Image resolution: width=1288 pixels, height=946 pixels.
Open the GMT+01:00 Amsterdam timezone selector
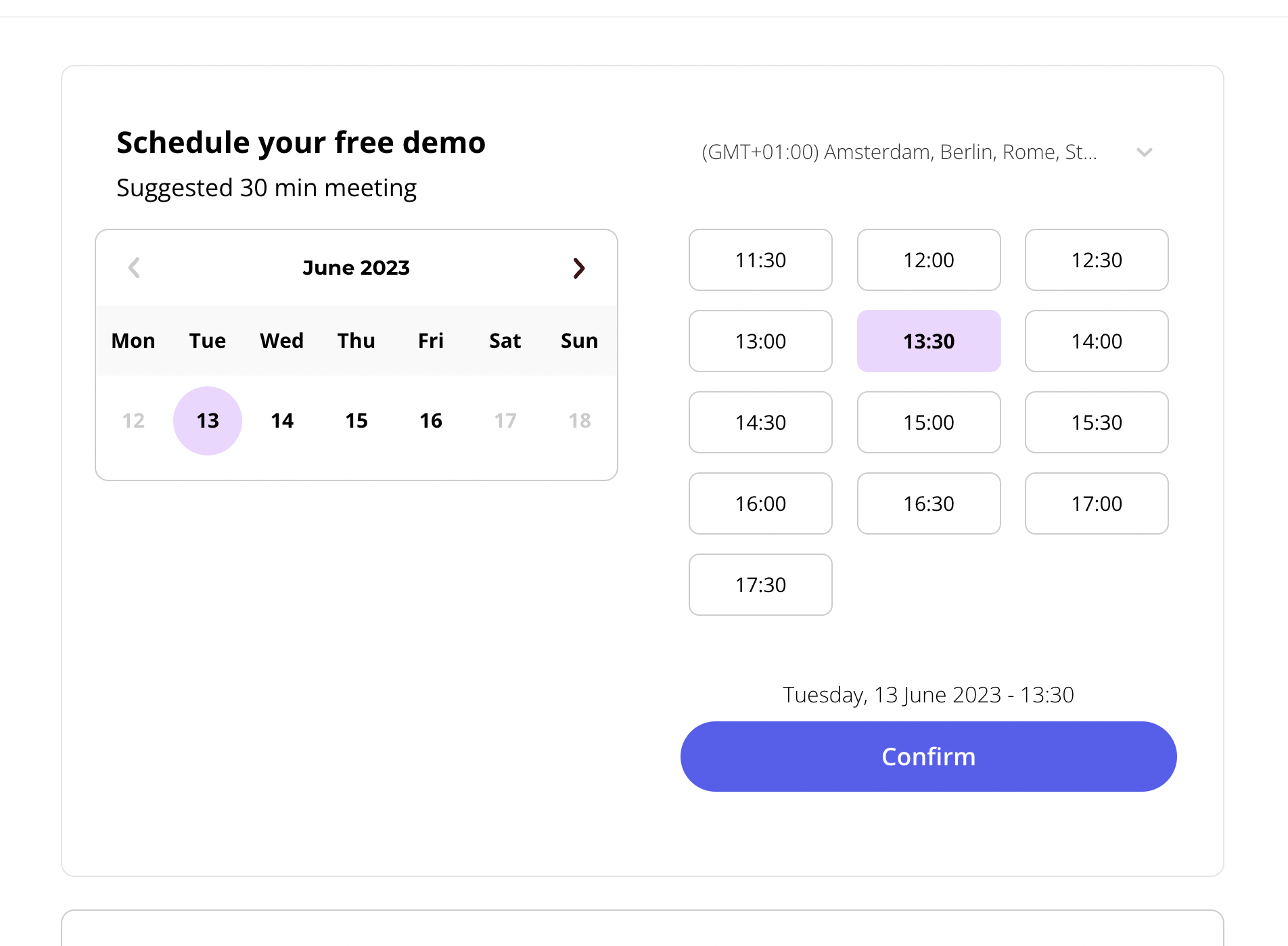[x=900, y=152]
